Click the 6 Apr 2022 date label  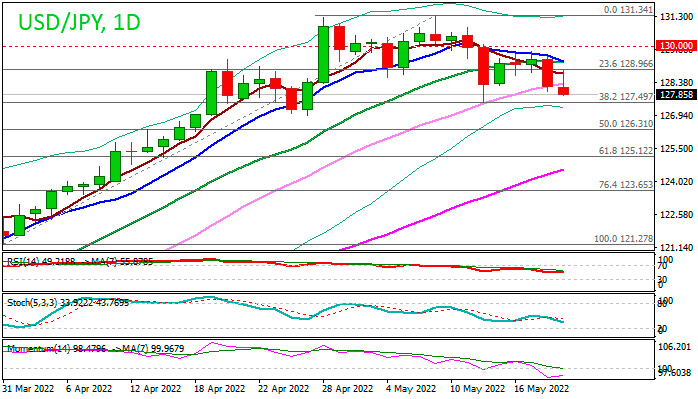(x=89, y=389)
